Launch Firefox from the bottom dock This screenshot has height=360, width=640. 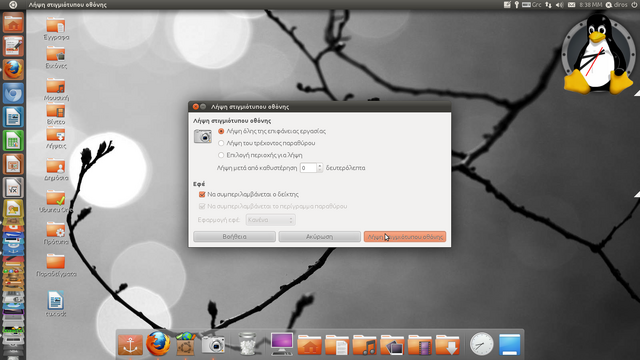tap(158, 344)
